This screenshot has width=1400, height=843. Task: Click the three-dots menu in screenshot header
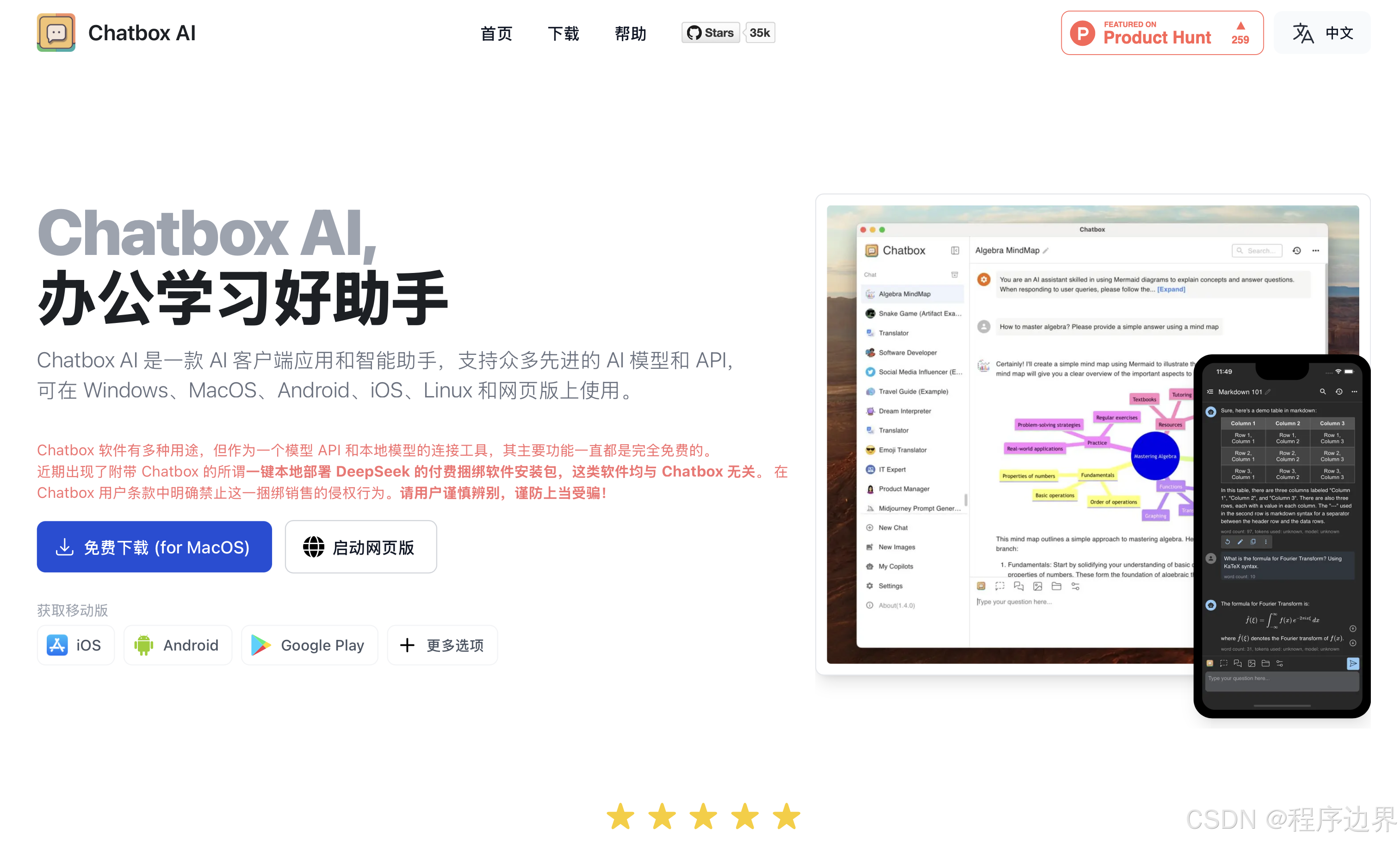[x=1315, y=250]
